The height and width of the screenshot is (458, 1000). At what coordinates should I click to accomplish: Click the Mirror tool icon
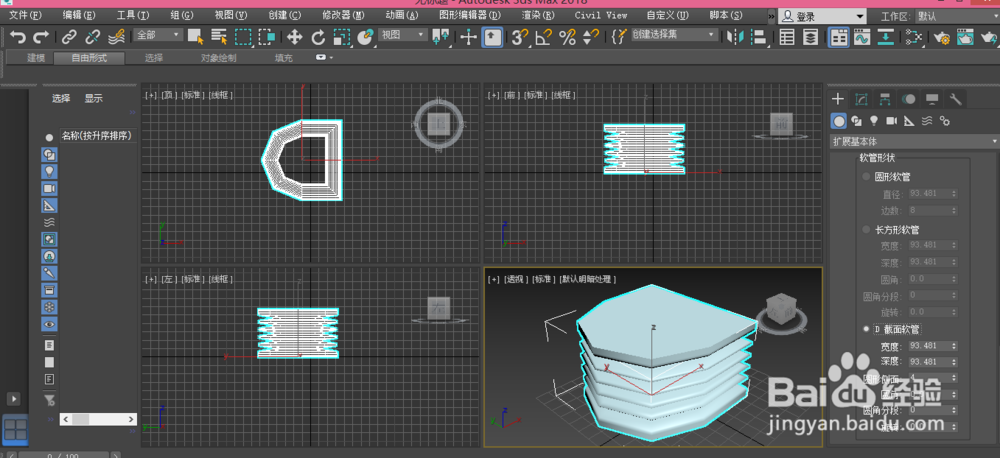(736, 37)
